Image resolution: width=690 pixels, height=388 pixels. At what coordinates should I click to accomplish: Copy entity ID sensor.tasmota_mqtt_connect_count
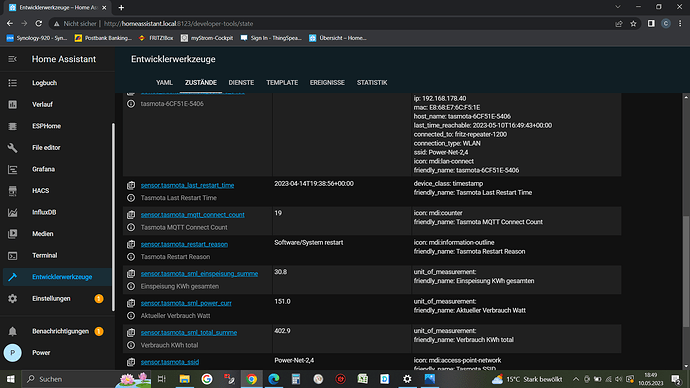click(x=131, y=215)
